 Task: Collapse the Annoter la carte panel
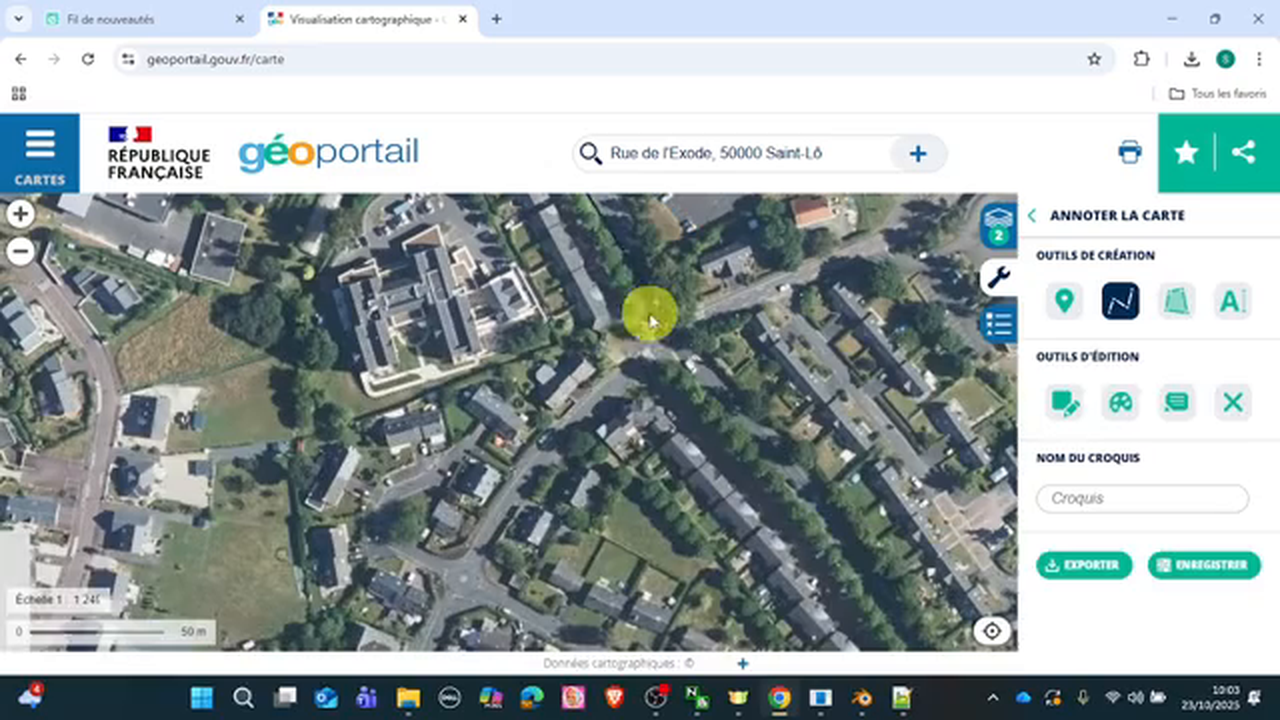coord(1032,216)
